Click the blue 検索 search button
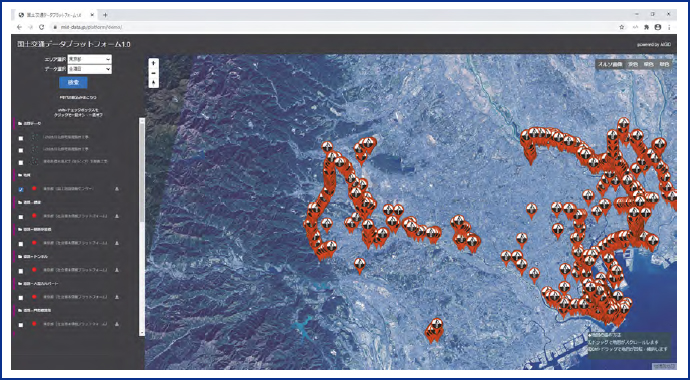 [73, 83]
